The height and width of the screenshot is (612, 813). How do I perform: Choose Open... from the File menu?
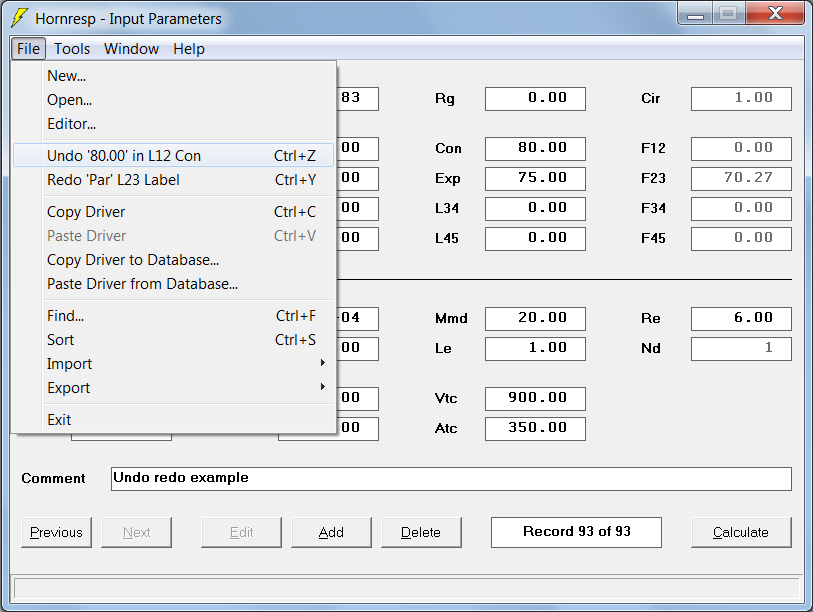(174, 100)
